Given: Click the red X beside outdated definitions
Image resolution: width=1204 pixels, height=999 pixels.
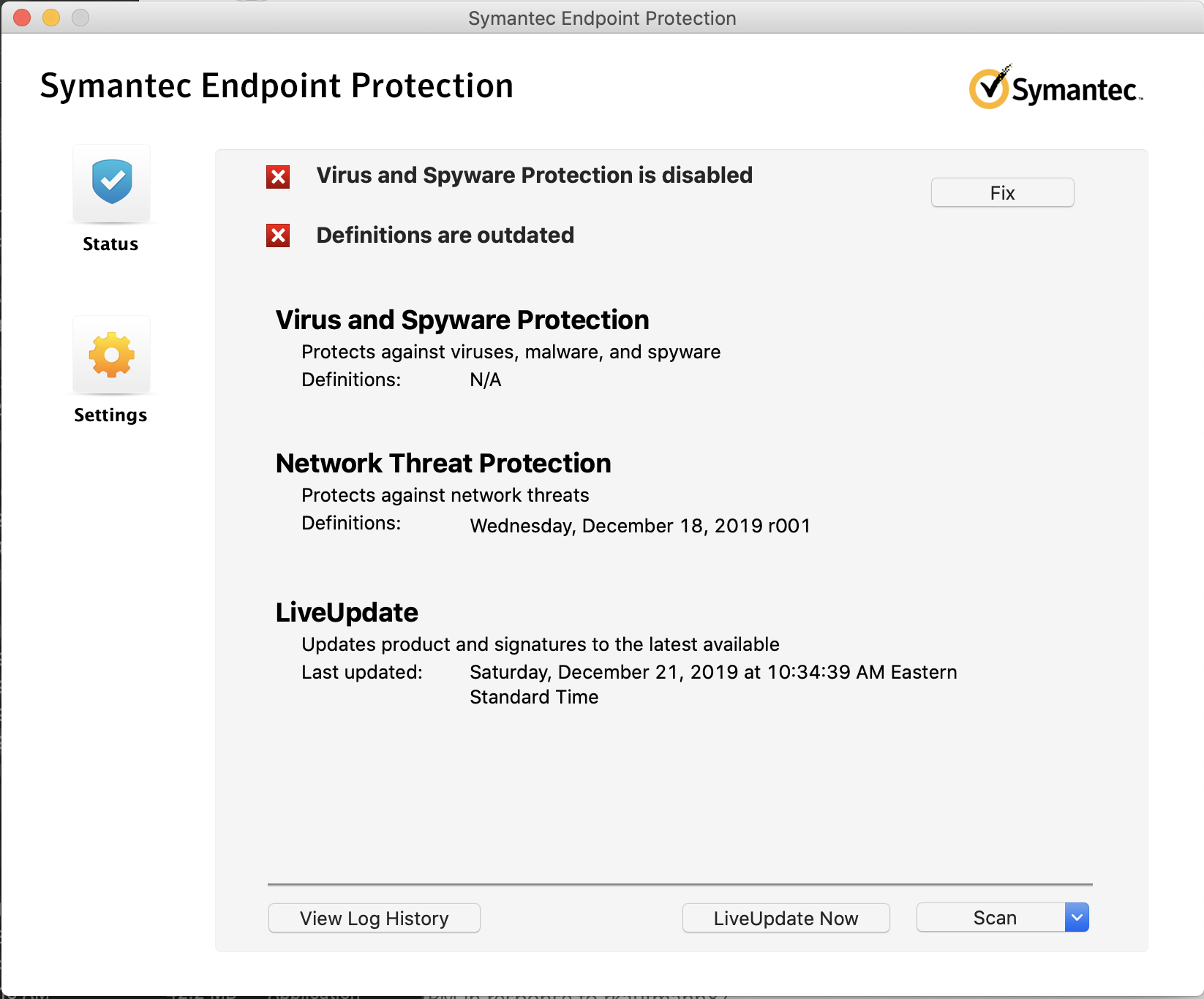Looking at the screenshot, I should [x=278, y=235].
